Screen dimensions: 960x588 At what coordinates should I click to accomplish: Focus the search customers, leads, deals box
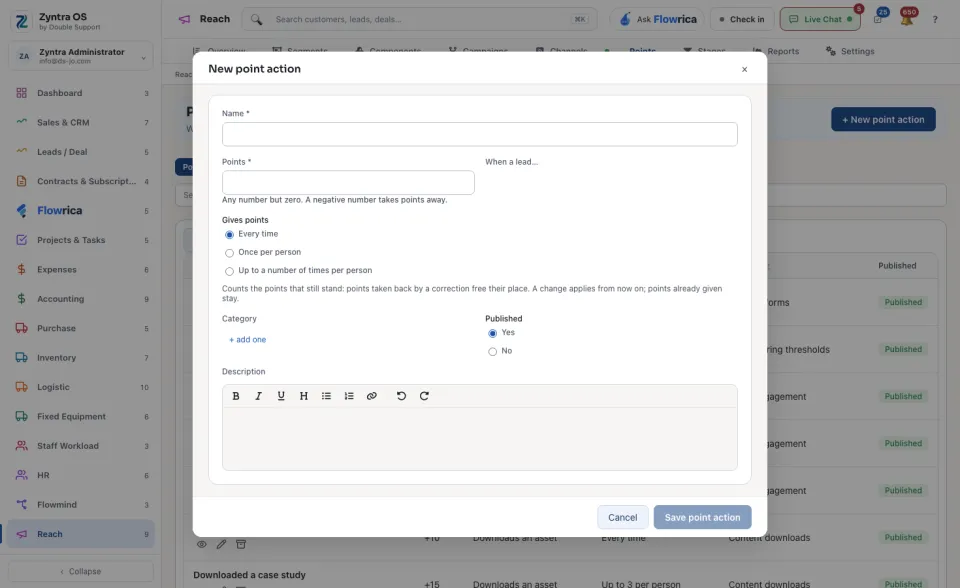coord(420,20)
